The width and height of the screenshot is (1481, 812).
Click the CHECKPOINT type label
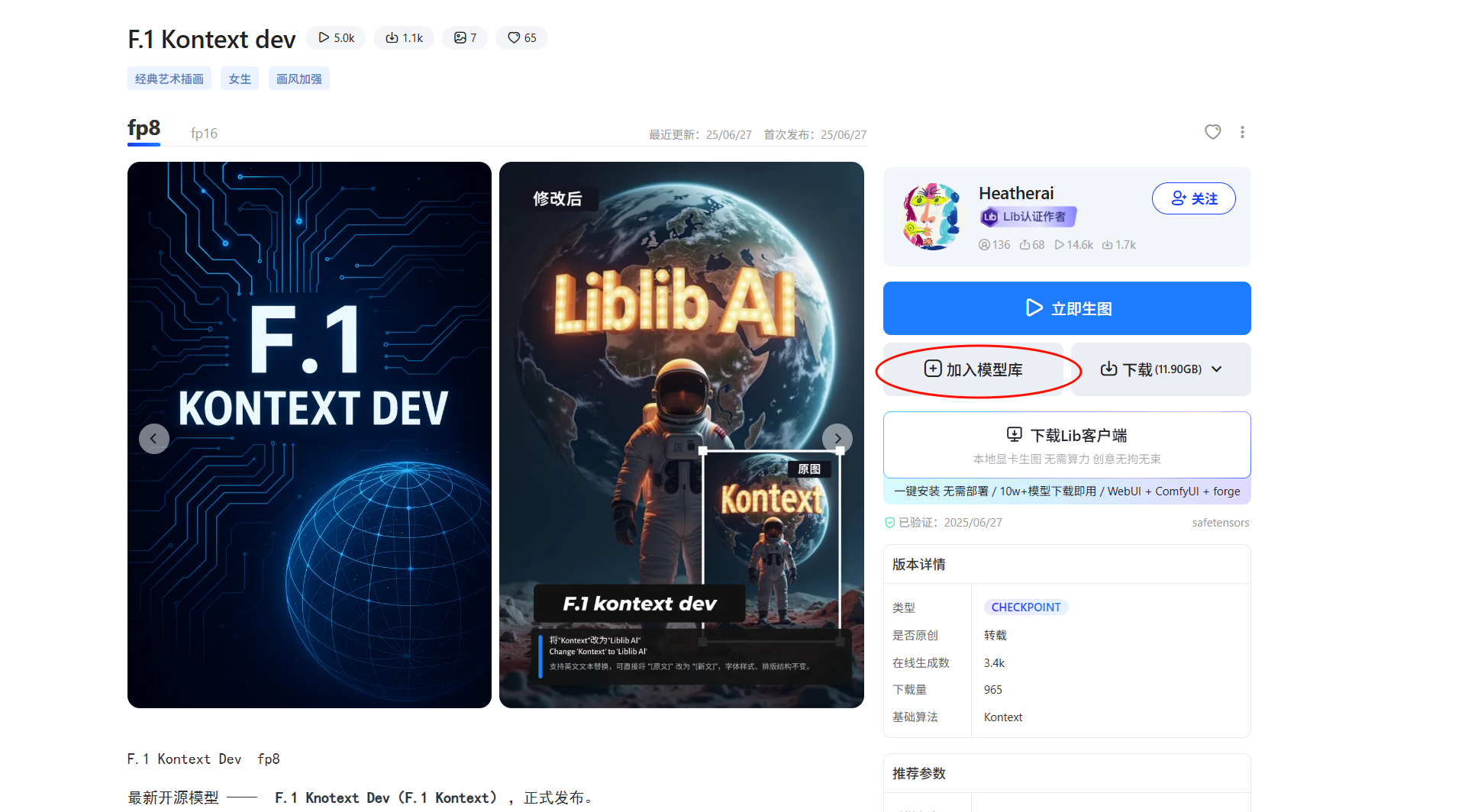tap(1025, 607)
